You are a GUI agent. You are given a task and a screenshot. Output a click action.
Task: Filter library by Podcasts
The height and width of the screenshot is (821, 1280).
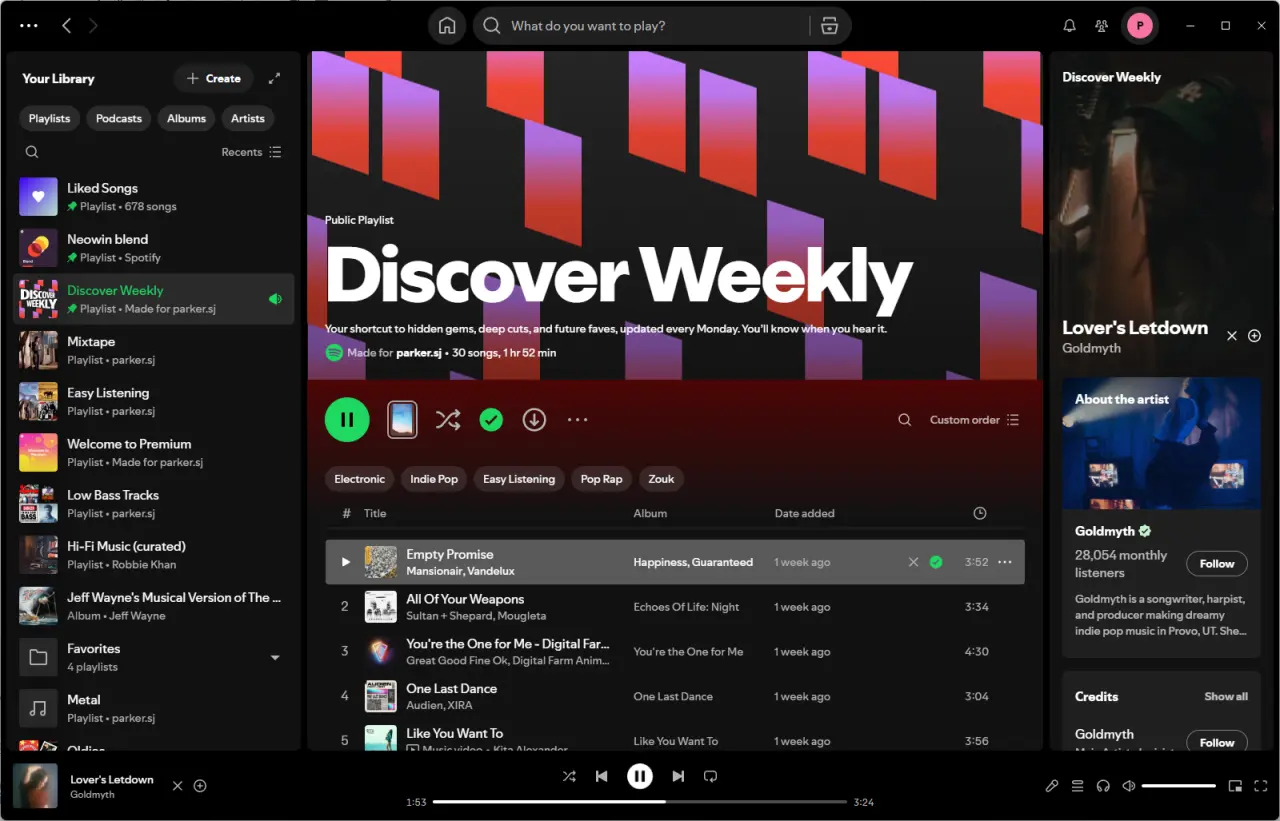(x=119, y=118)
